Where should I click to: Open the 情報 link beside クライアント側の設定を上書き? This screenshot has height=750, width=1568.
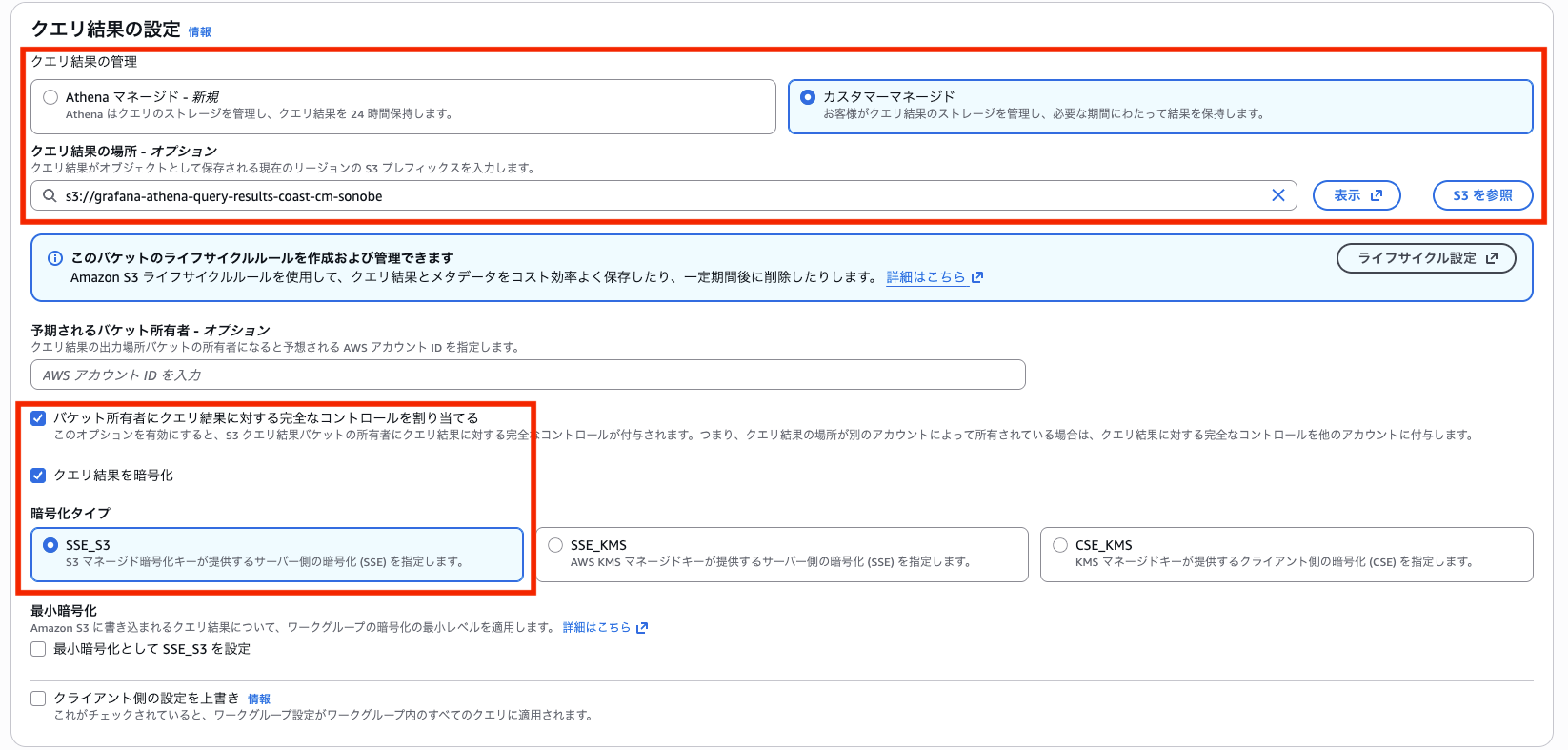click(259, 699)
